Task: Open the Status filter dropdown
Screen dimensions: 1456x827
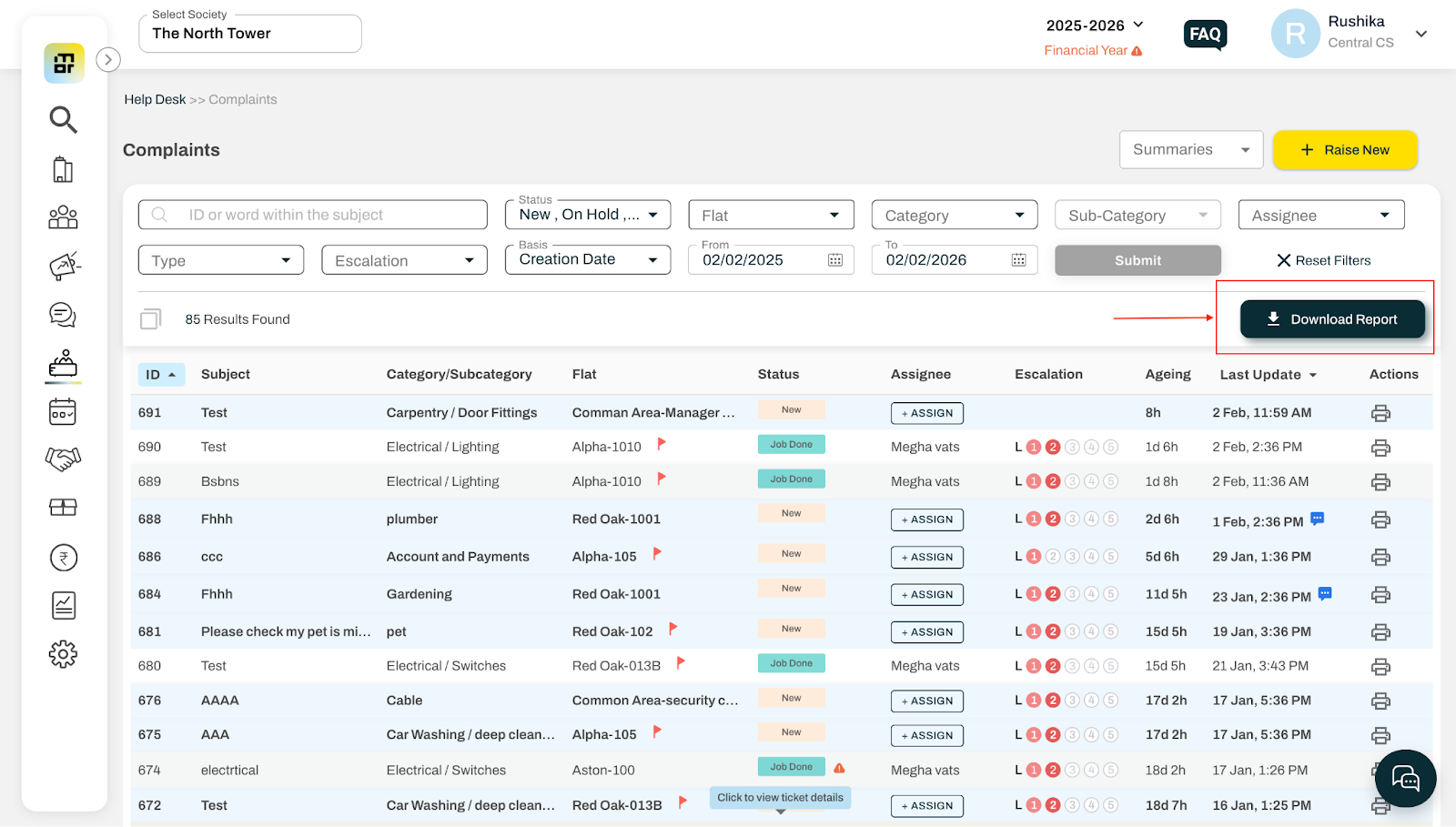Action: [588, 215]
